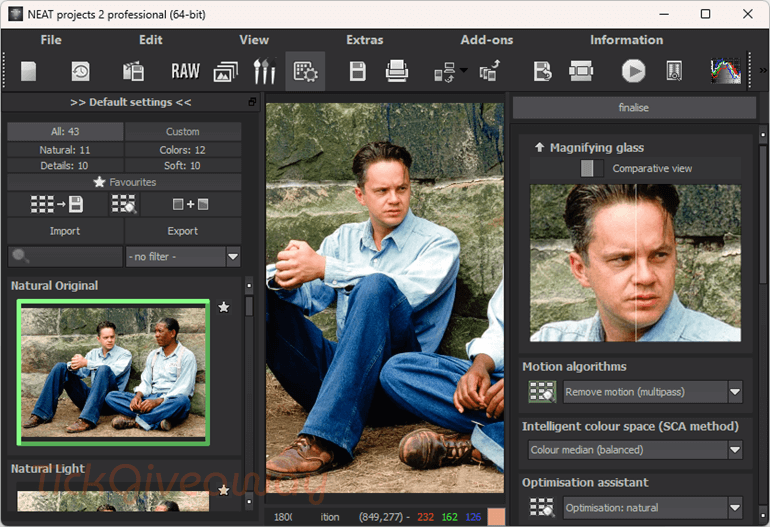Click the Motion algorithms grid icon
This screenshot has width=770, height=527.
(x=542, y=392)
